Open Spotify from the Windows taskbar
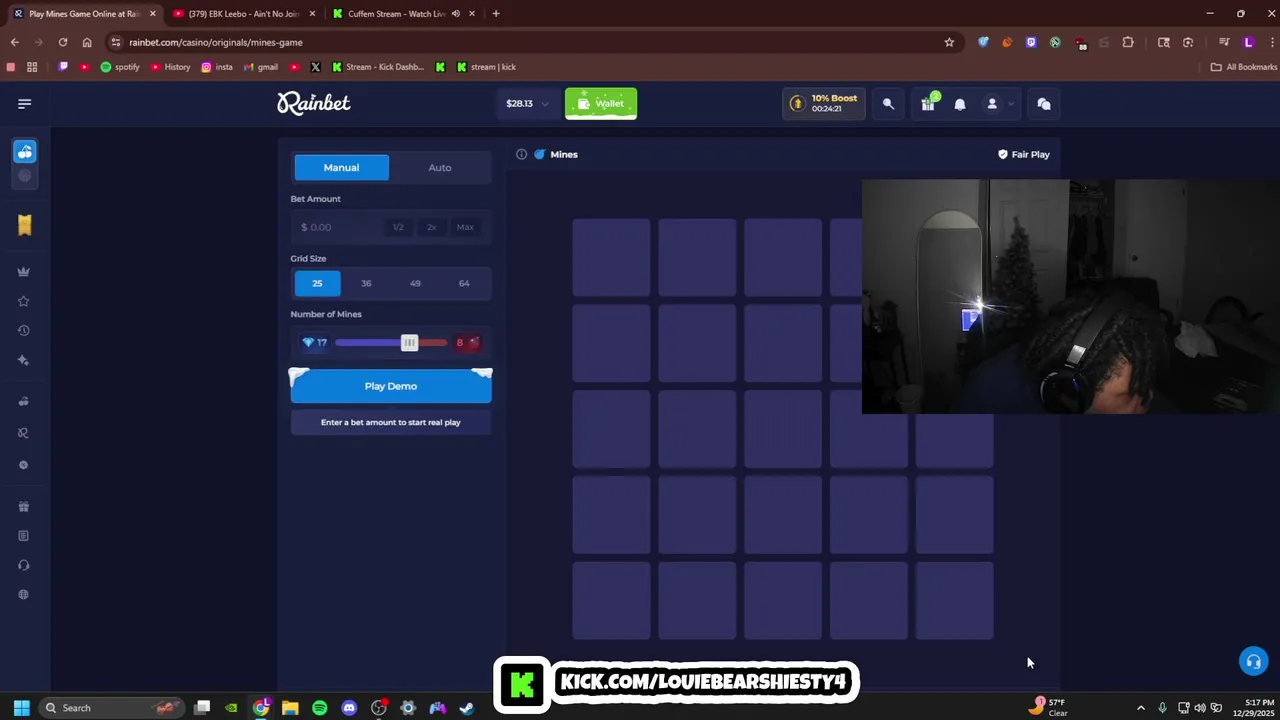The width and height of the screenshot is (1280, 720). 320,708
